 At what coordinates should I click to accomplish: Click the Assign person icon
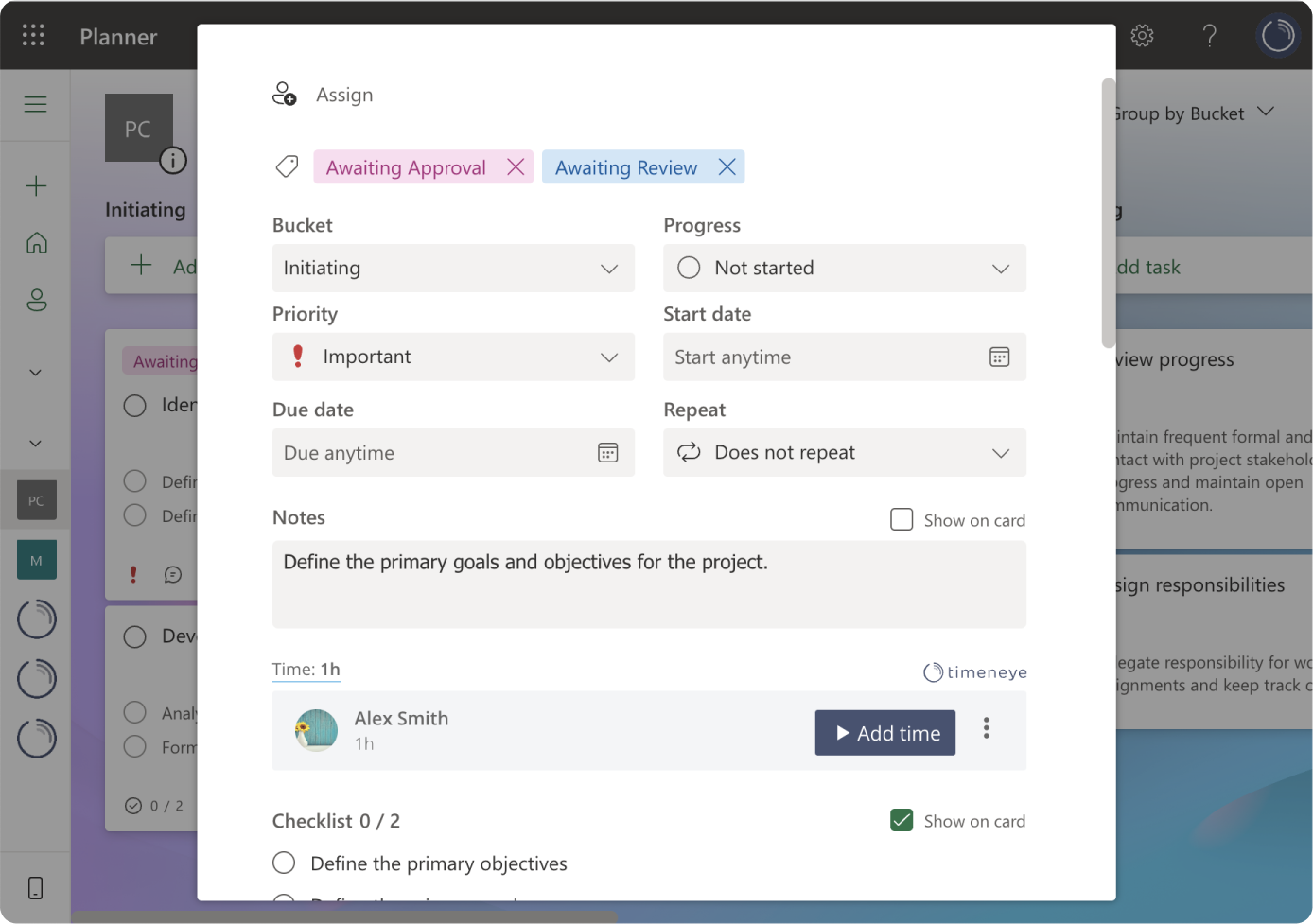[x=284, y=94]
